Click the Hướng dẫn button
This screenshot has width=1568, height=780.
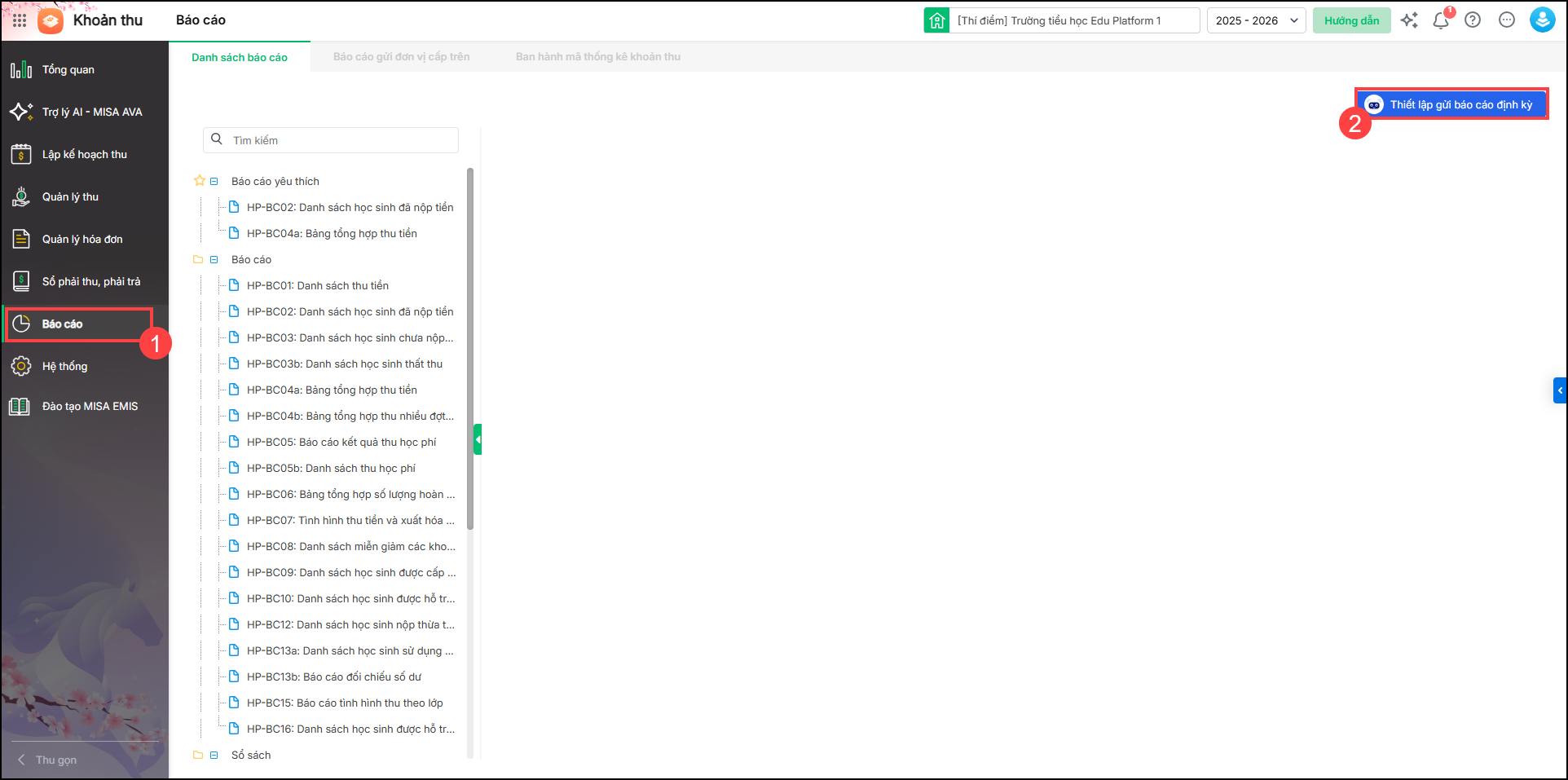click(x=1351, y=20)
